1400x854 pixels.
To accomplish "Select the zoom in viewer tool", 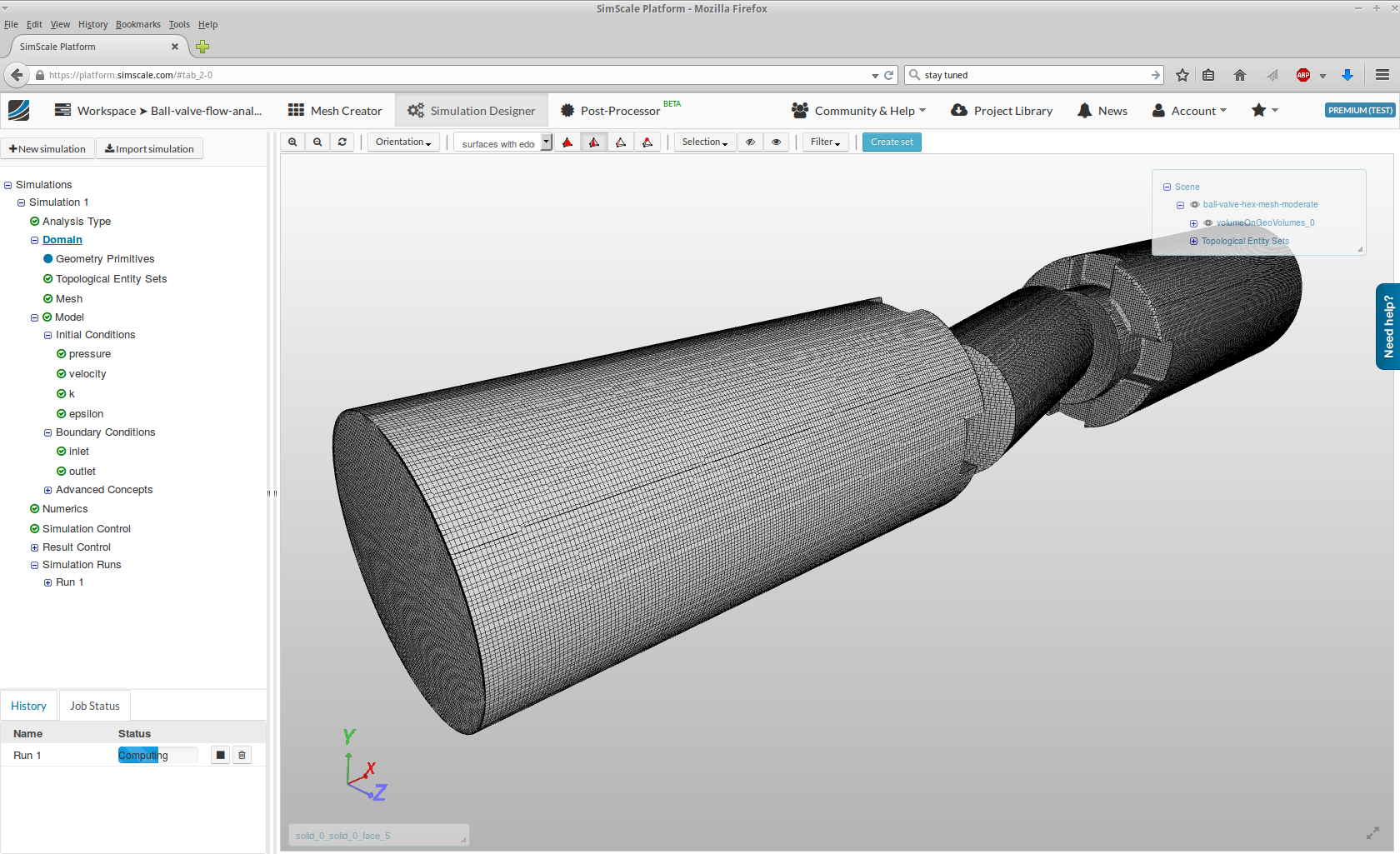I will click(x=292, y=142).
